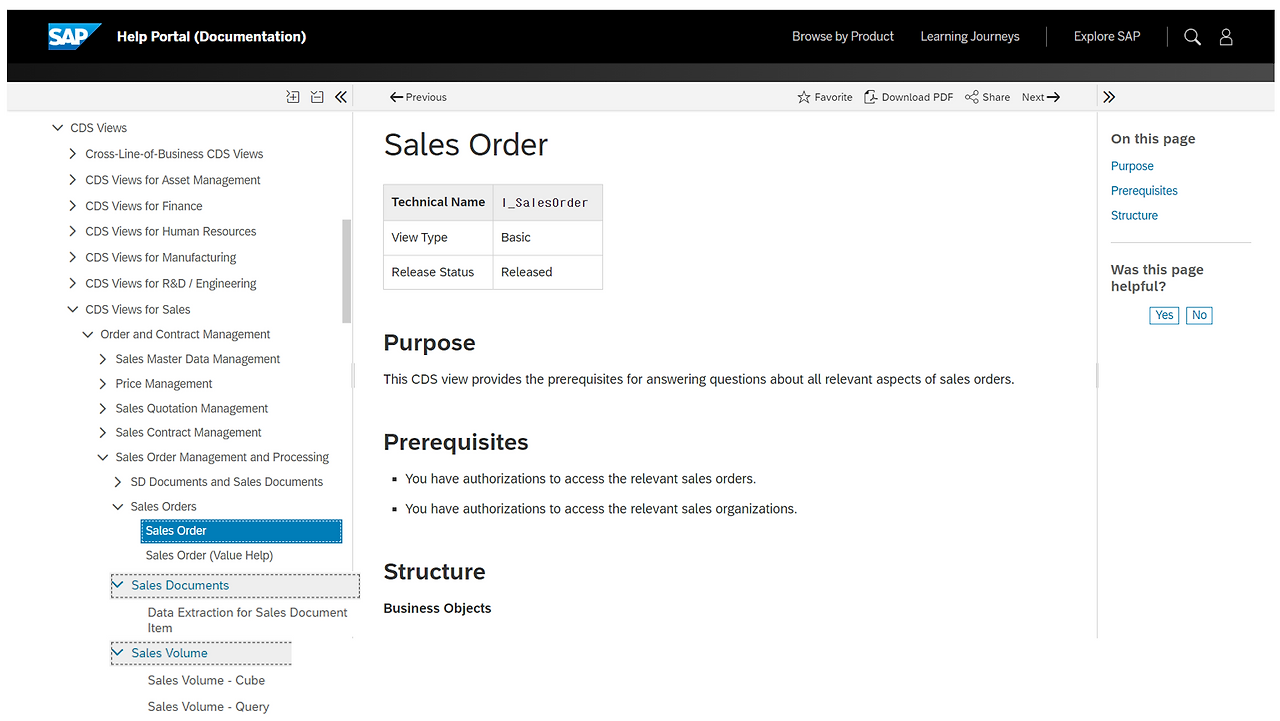Answer No to page helpful

[1199, 315]
